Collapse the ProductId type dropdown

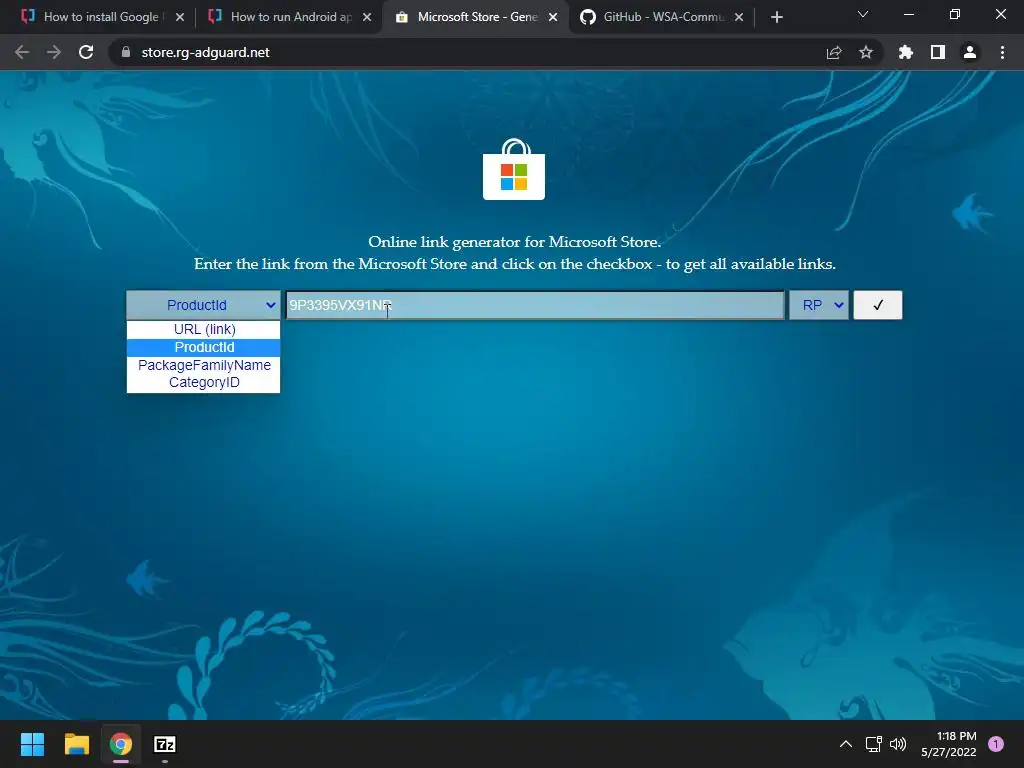click(203, 305)
